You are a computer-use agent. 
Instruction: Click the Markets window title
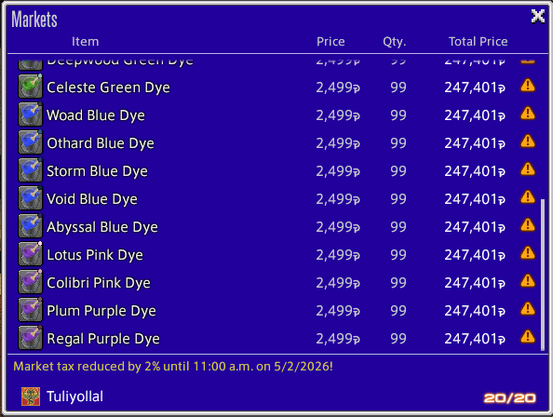(x=34, y=19)
